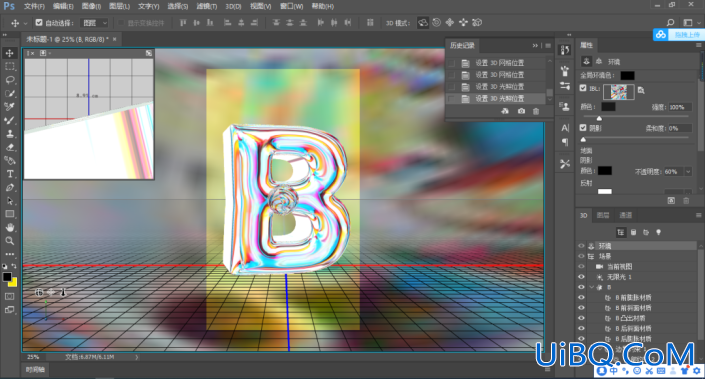Filter 3D panel by lights
705x379 pixels.
(x=658, y=232)
